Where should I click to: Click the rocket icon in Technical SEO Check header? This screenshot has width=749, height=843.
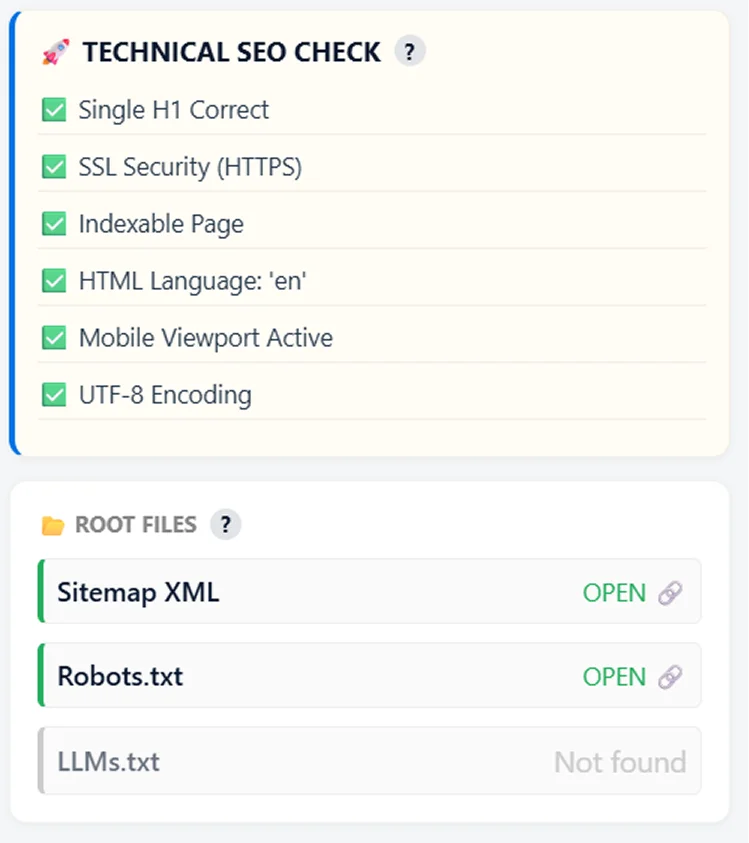coord(57,50)
